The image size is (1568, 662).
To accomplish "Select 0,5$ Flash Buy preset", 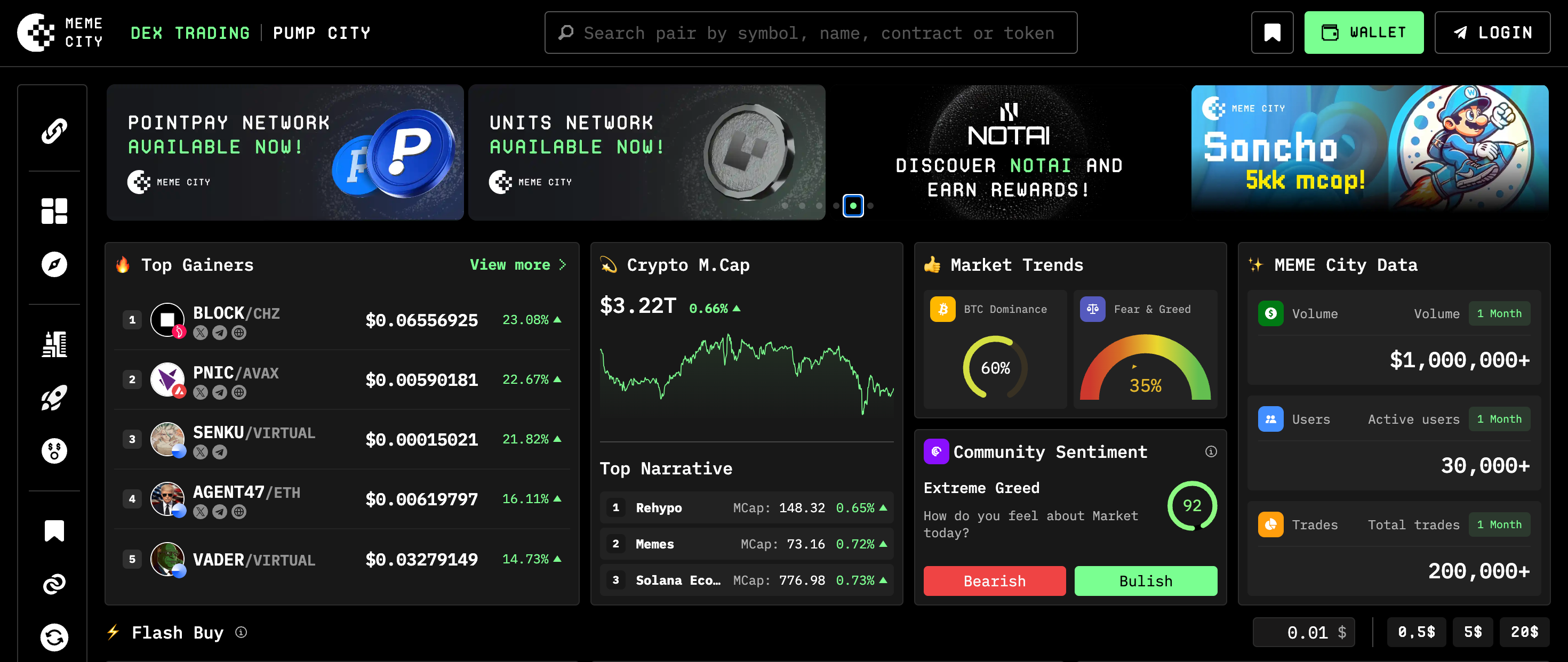I will pyautogui.click(x=1416, y=632).
